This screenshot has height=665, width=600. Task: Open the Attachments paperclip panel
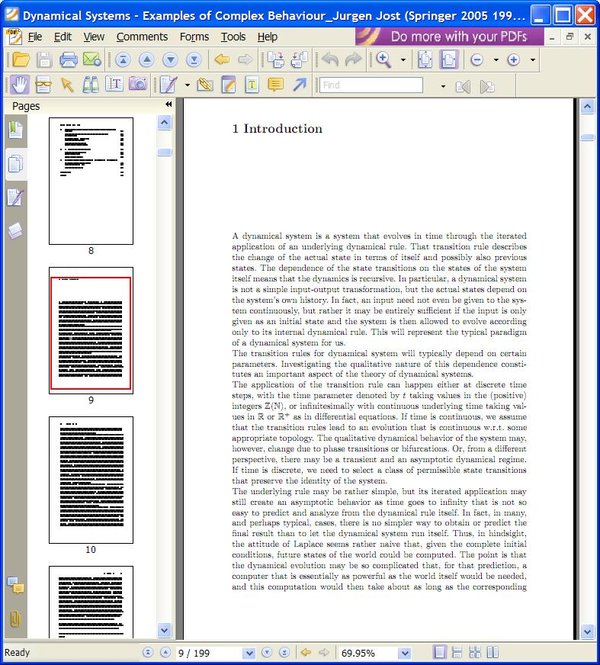(16, 619)
